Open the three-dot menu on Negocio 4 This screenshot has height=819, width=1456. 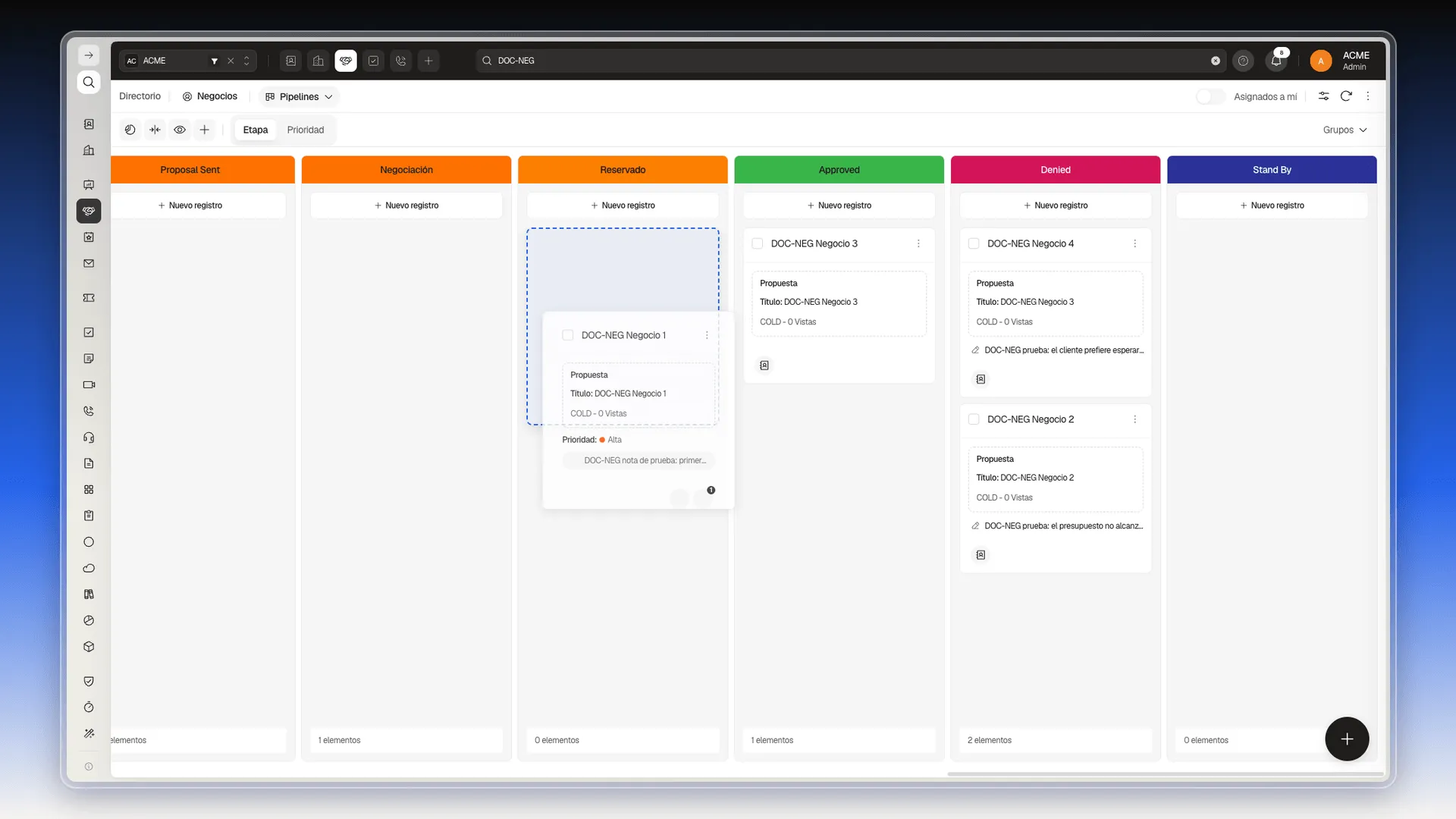[1134, 243]
